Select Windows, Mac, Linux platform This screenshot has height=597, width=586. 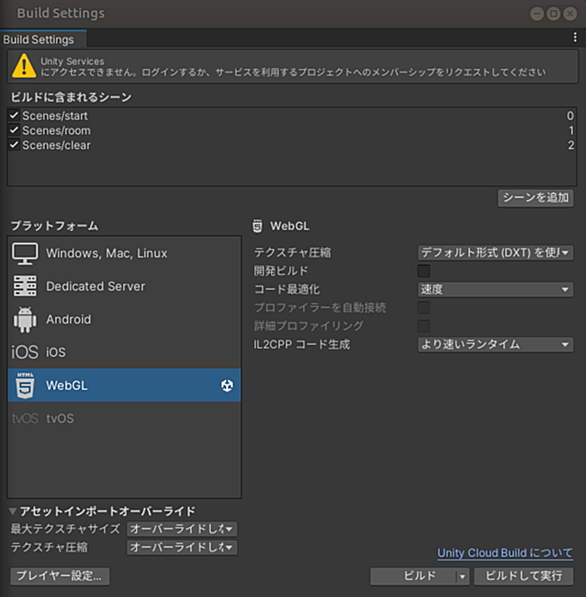point(124,254)
